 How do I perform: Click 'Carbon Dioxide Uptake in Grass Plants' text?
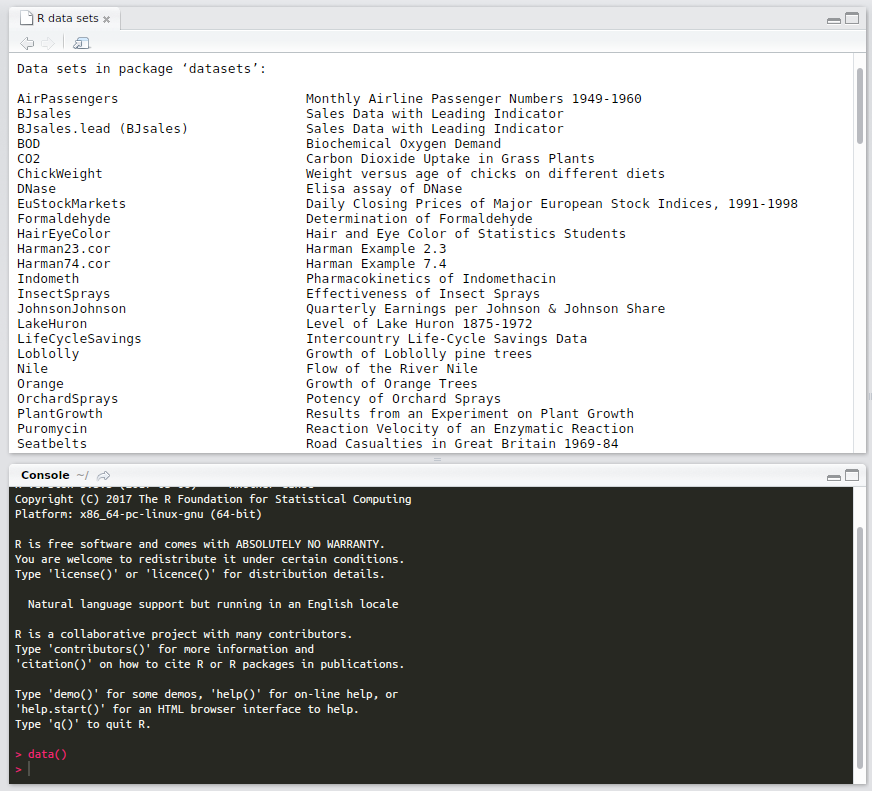(x=450, y=159)
